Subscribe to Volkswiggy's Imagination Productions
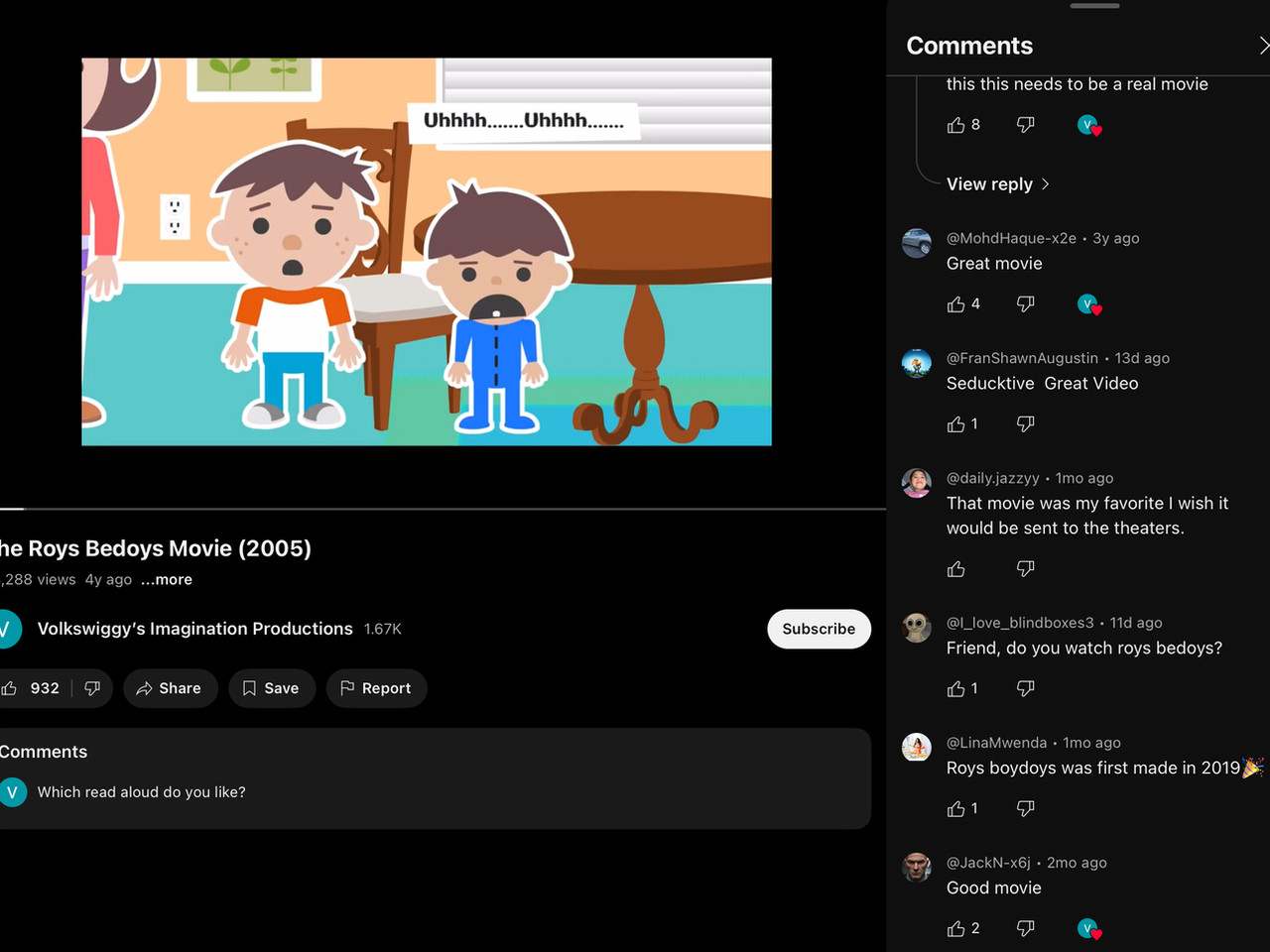 [x=819, y=629]
